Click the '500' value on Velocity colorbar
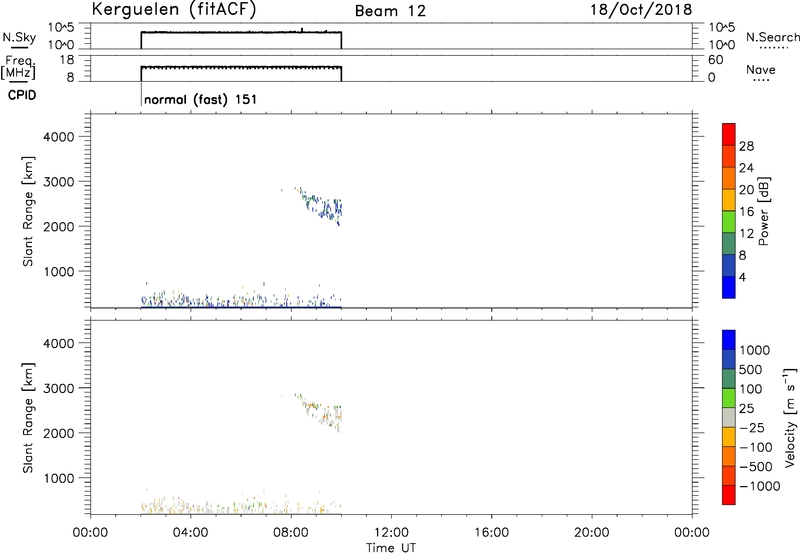This screenshot has width=800, height=554. [752, 369]
